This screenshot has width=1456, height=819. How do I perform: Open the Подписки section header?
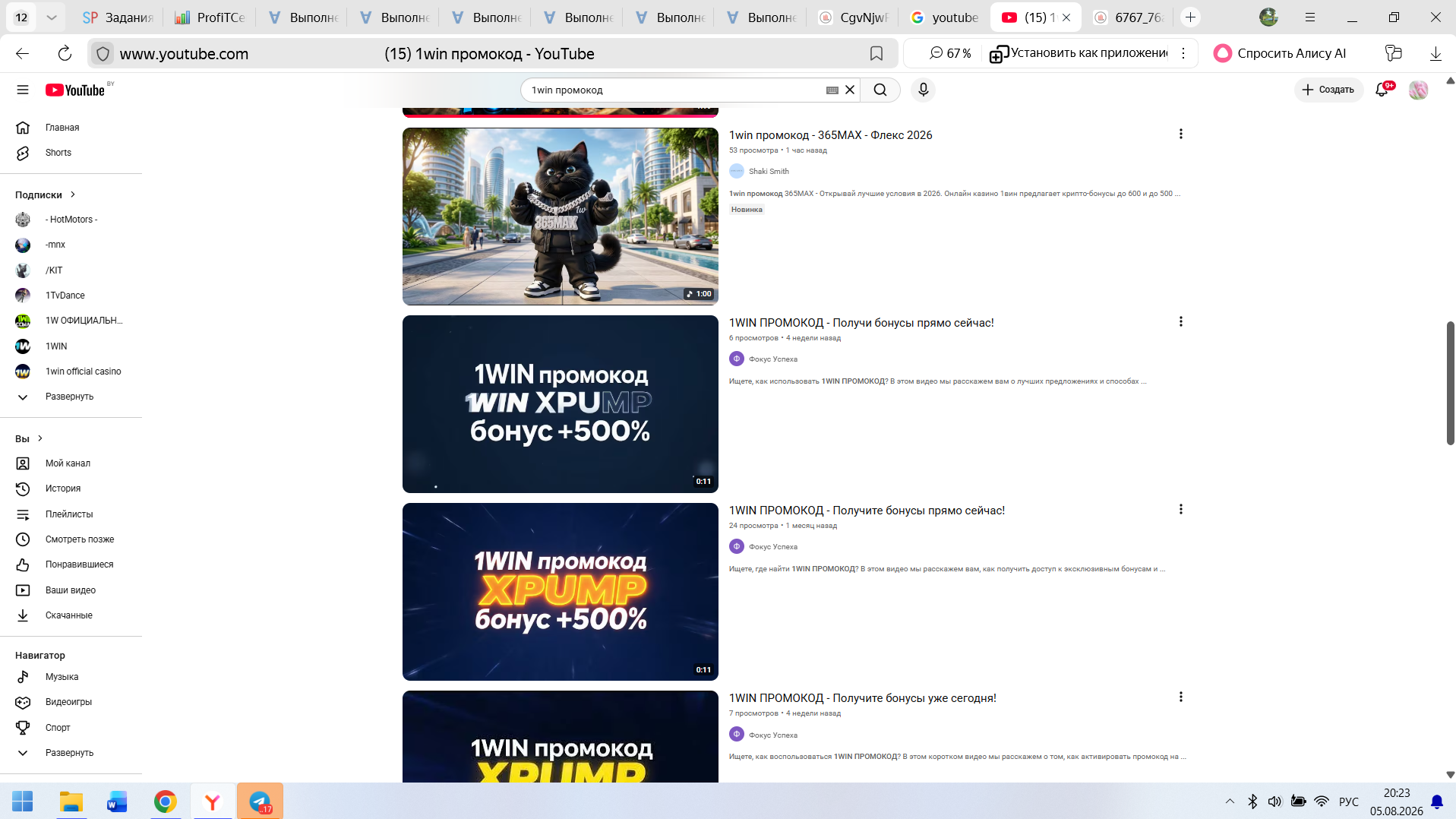tap(46, 195)
